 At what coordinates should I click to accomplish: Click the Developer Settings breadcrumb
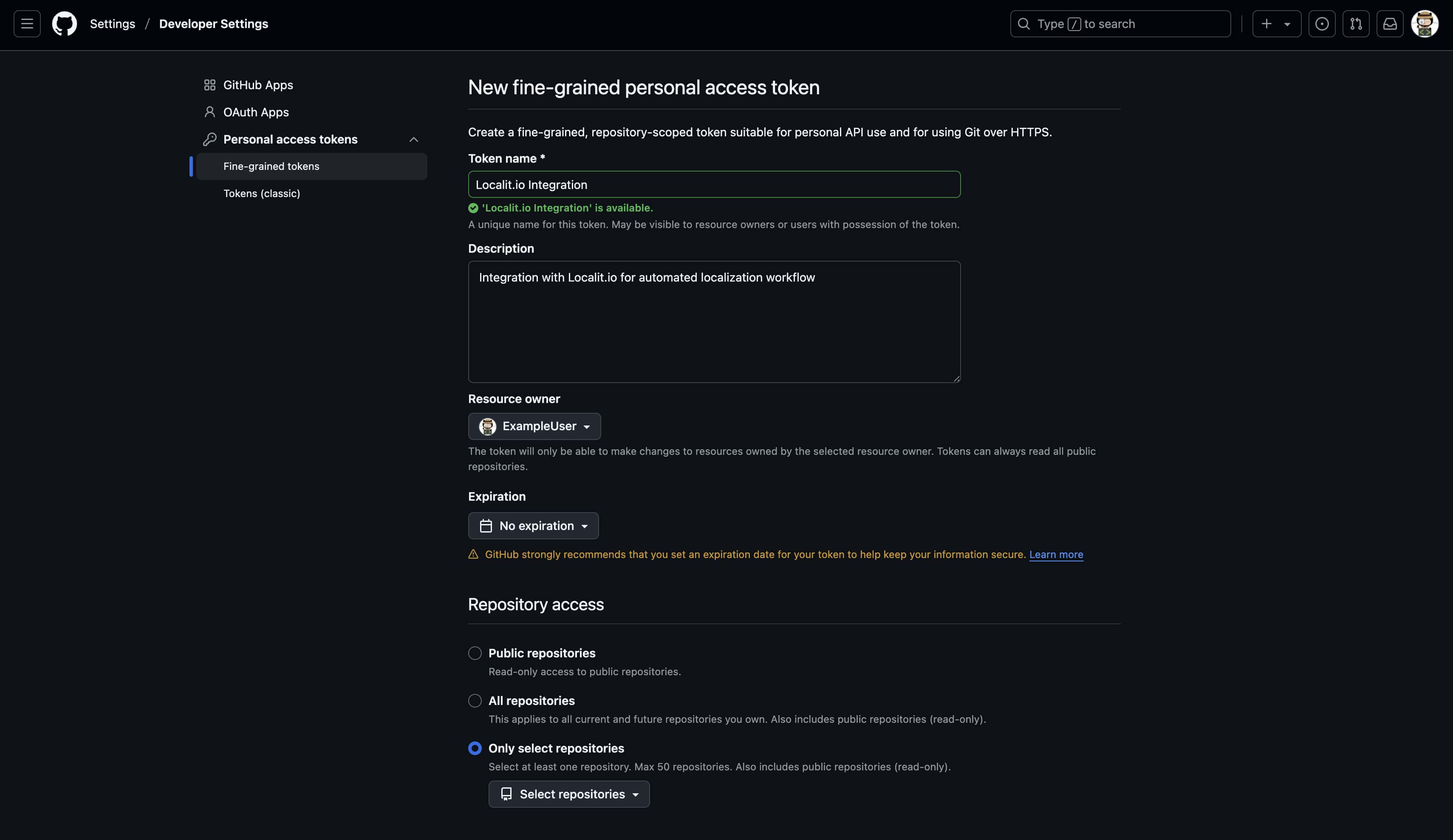(213, 24)
